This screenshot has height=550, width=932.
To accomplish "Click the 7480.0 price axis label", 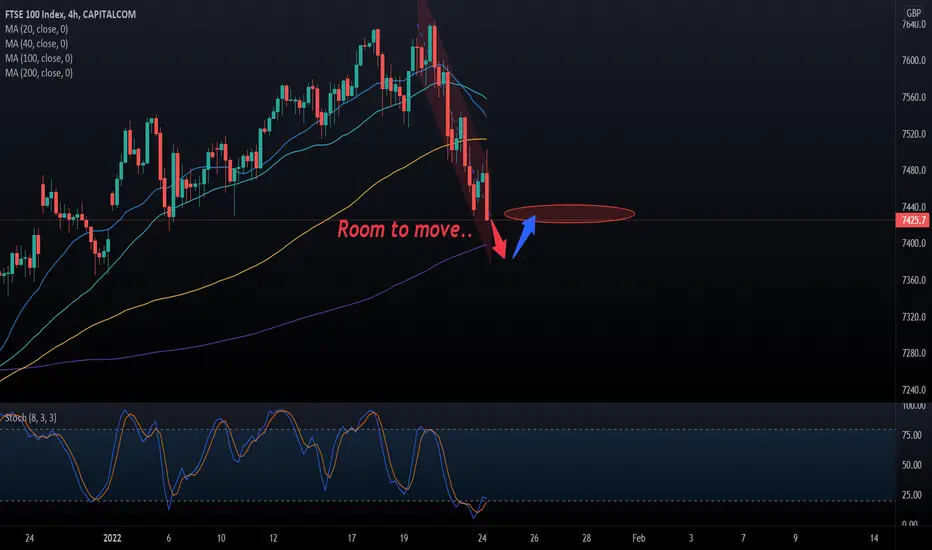I will point(914,171).
